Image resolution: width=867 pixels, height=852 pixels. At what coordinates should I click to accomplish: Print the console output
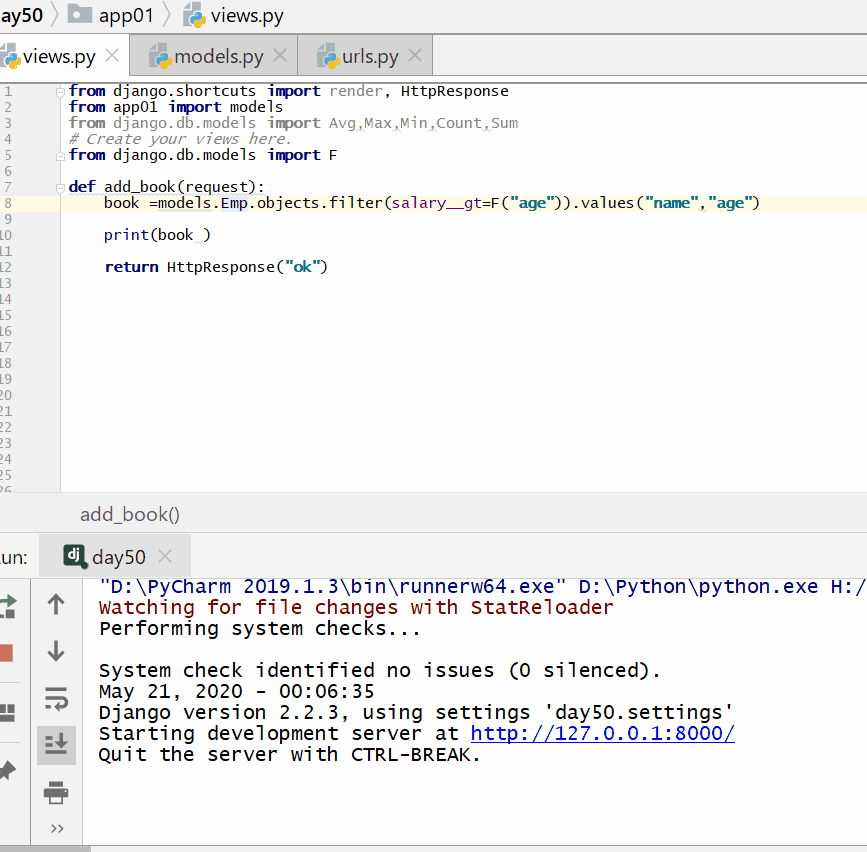(56, 793)
